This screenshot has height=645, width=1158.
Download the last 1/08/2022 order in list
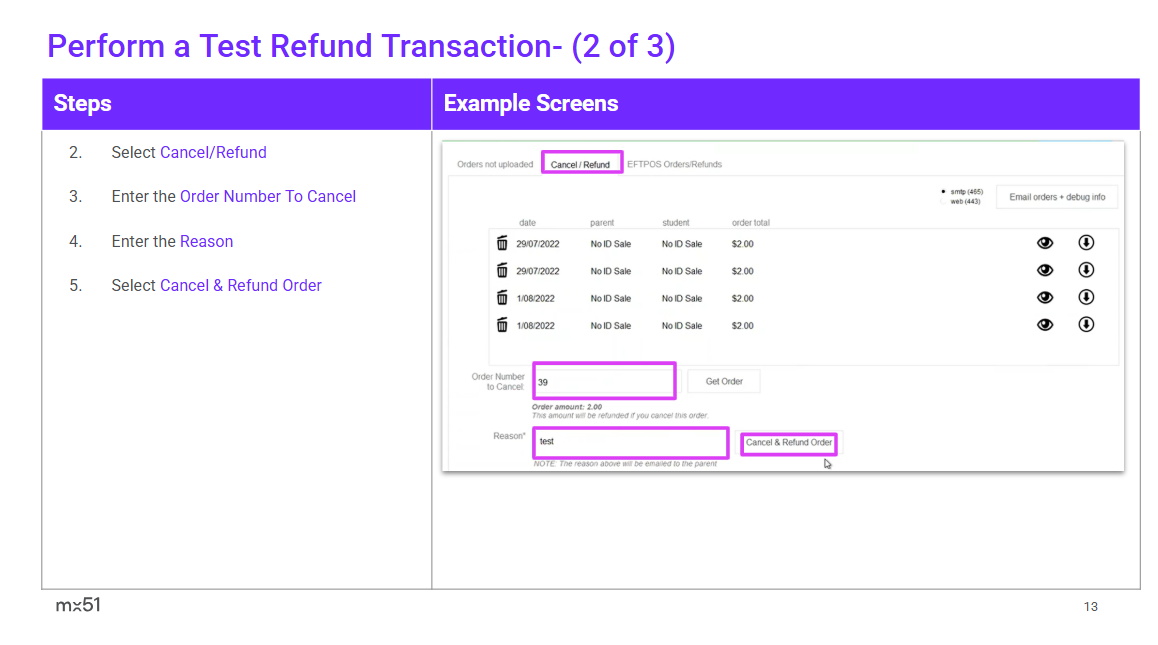point(1086,324)
